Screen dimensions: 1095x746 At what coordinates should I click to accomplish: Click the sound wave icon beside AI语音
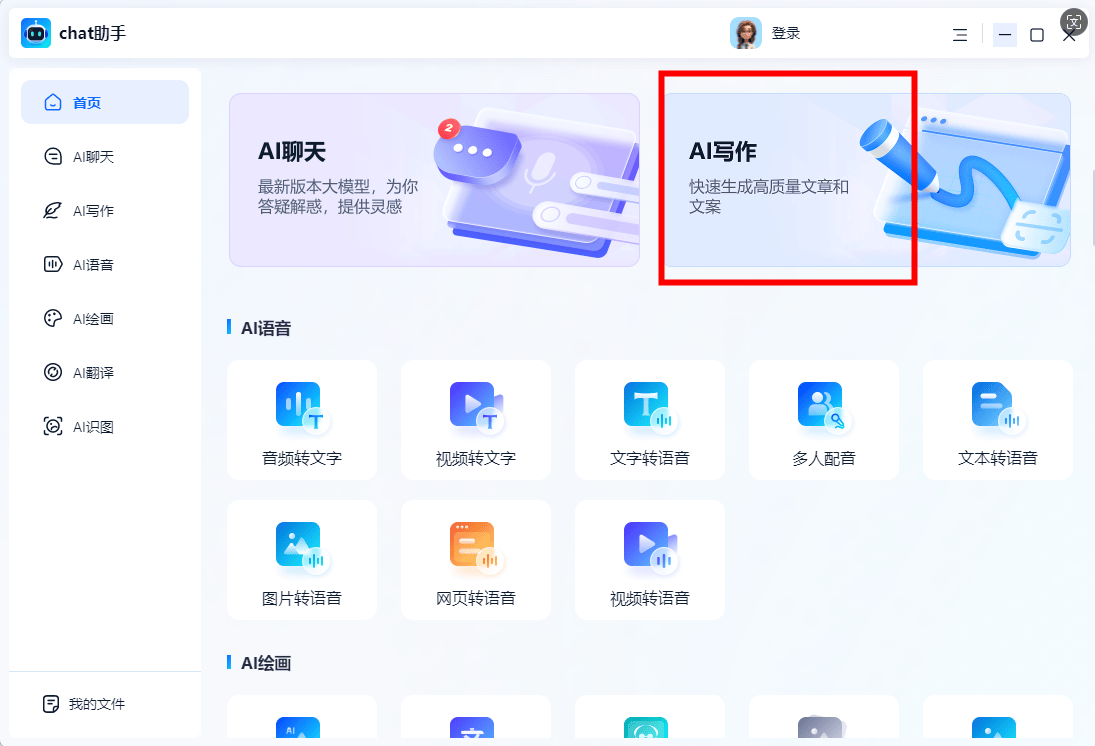click(53, 264)
